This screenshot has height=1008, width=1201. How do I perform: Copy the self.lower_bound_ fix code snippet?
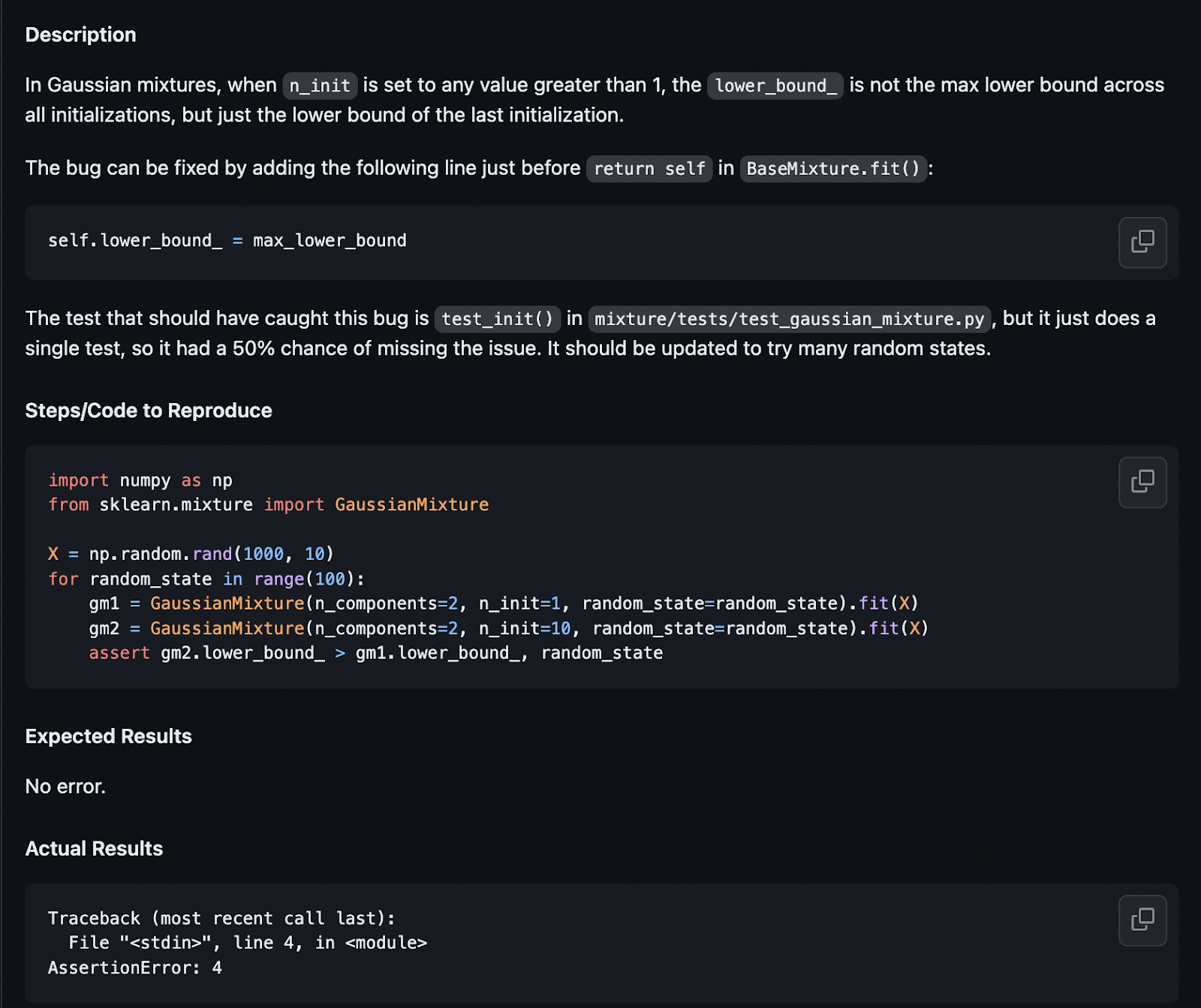1142,242
